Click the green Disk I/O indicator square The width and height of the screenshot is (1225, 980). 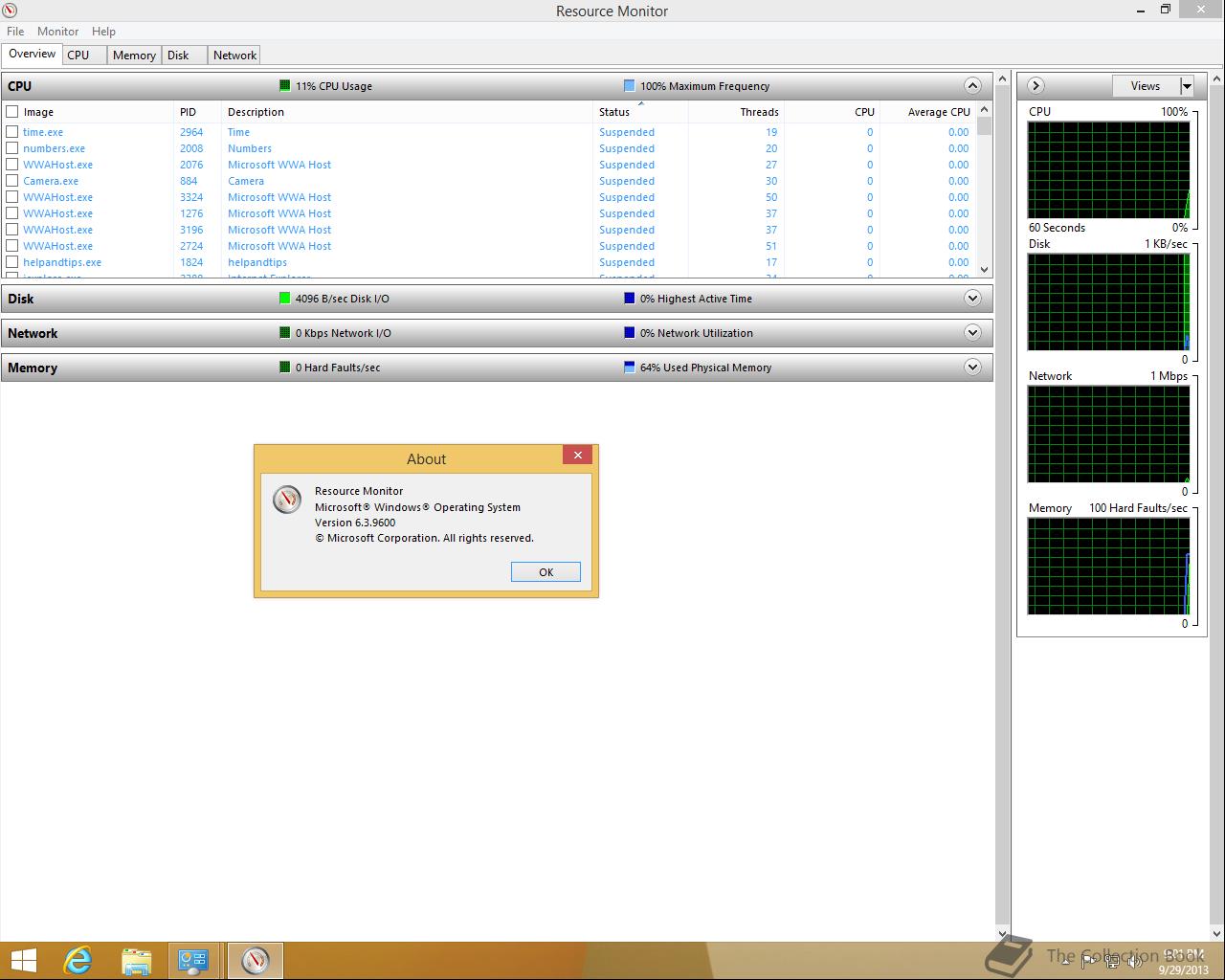click(284, 299)
